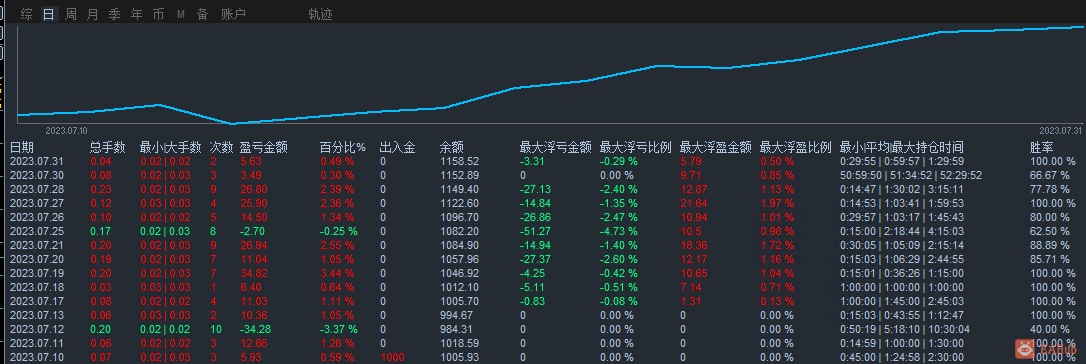1086x364 pixels.
Task: Sort by the 日期 column header
Action: pos(21,147)
